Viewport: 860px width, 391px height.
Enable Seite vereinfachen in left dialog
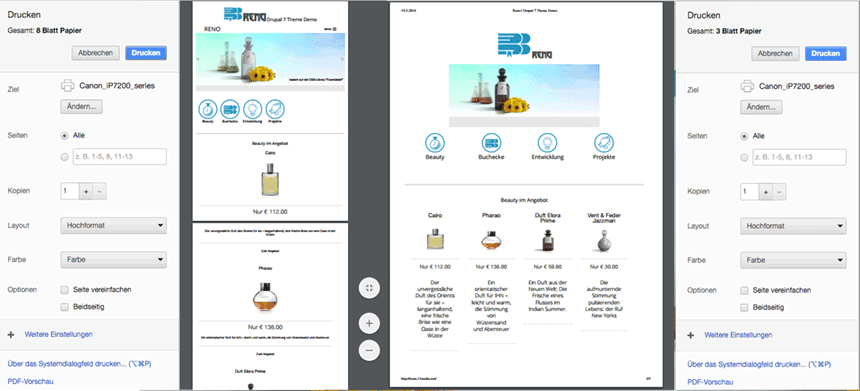[65, 290]
